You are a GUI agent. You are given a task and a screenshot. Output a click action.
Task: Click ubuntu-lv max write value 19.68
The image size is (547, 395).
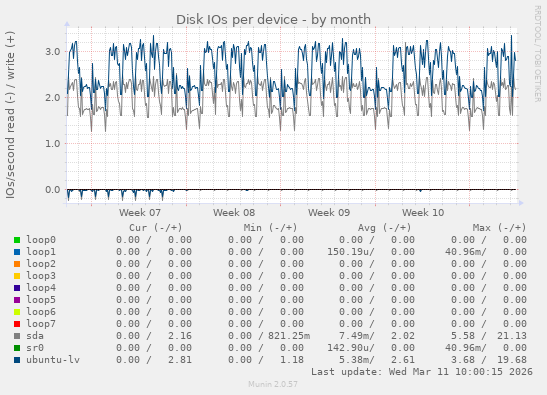click(512, 359)
